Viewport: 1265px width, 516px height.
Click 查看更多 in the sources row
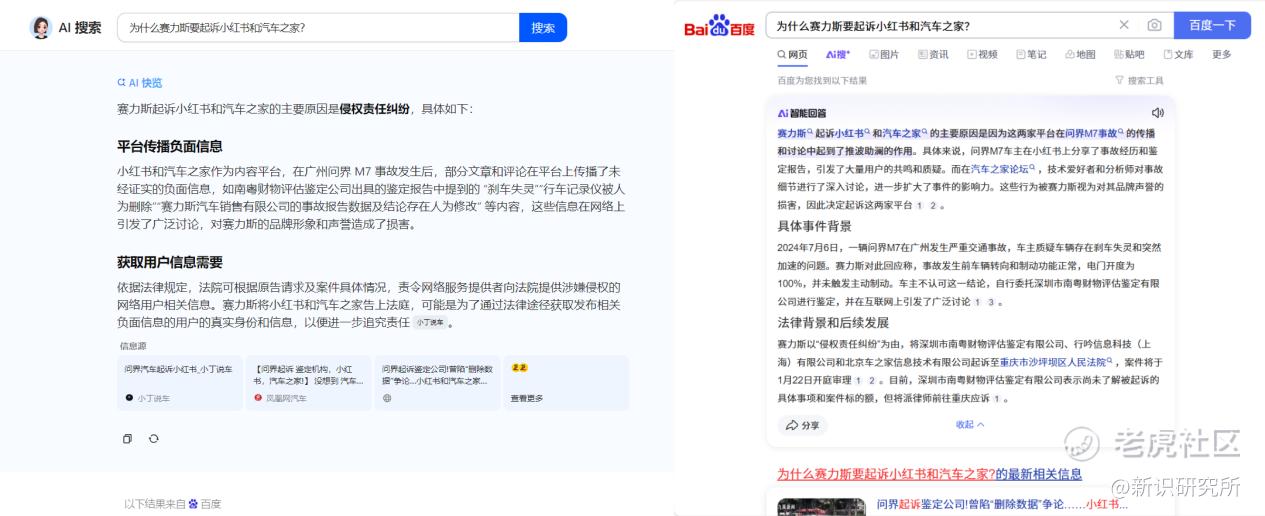[527, 398]
